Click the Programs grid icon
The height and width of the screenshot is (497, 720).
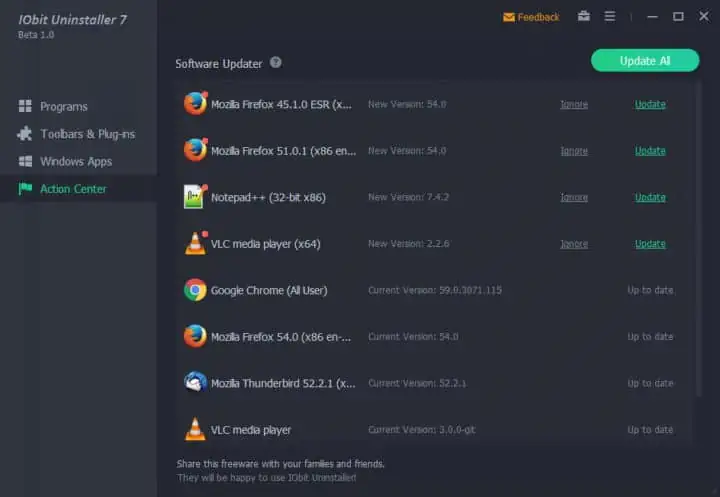25,106
